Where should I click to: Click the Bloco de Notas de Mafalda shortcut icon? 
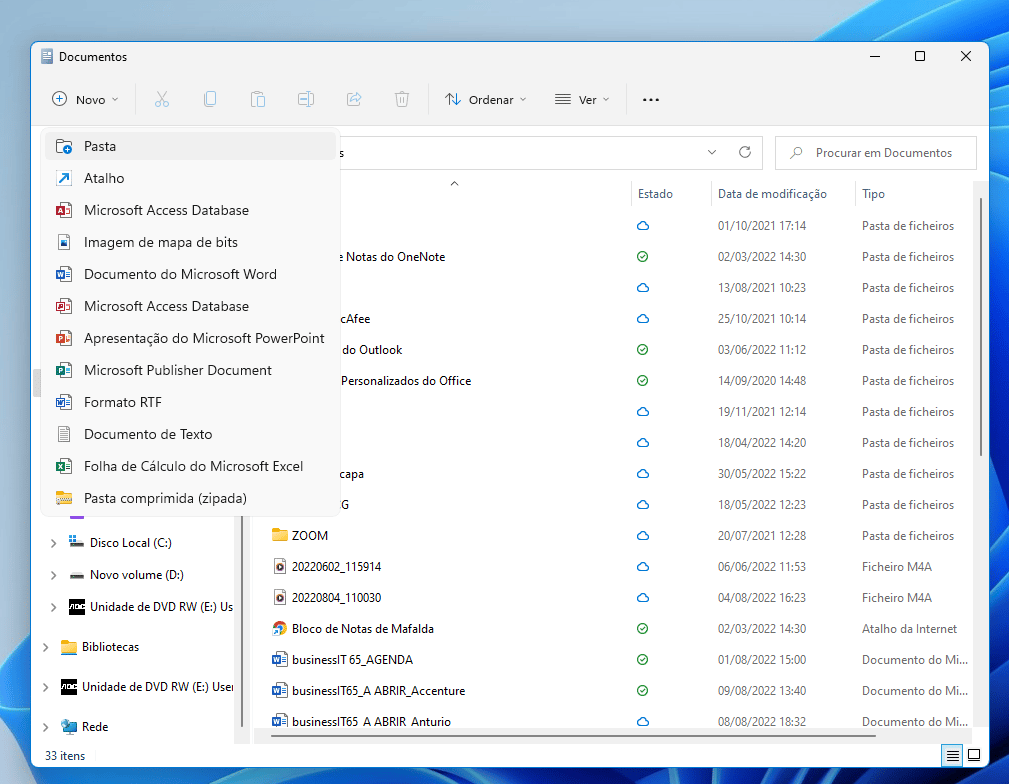coord(279,629)
